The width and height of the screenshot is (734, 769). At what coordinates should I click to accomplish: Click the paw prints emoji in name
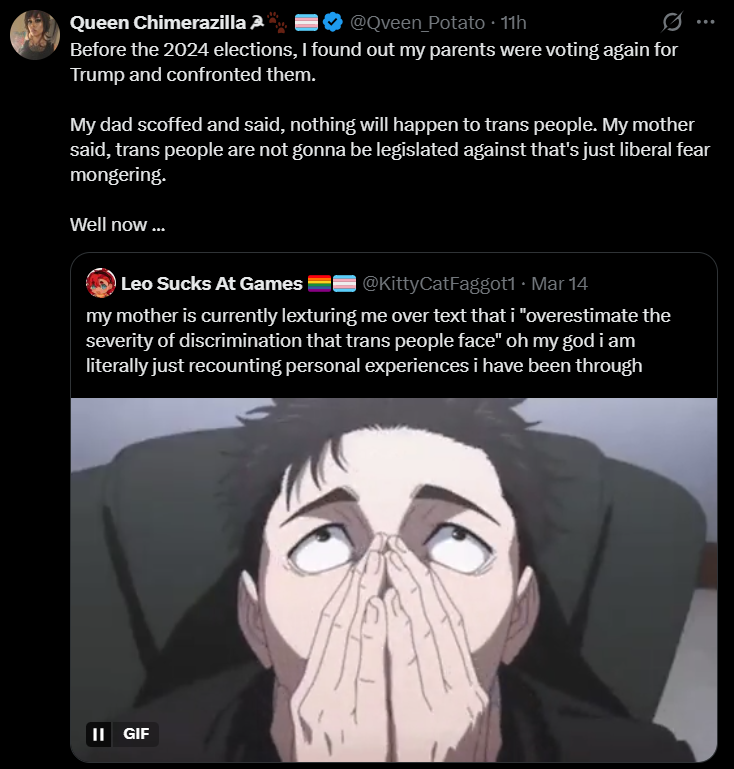click(x=278, y=23)
